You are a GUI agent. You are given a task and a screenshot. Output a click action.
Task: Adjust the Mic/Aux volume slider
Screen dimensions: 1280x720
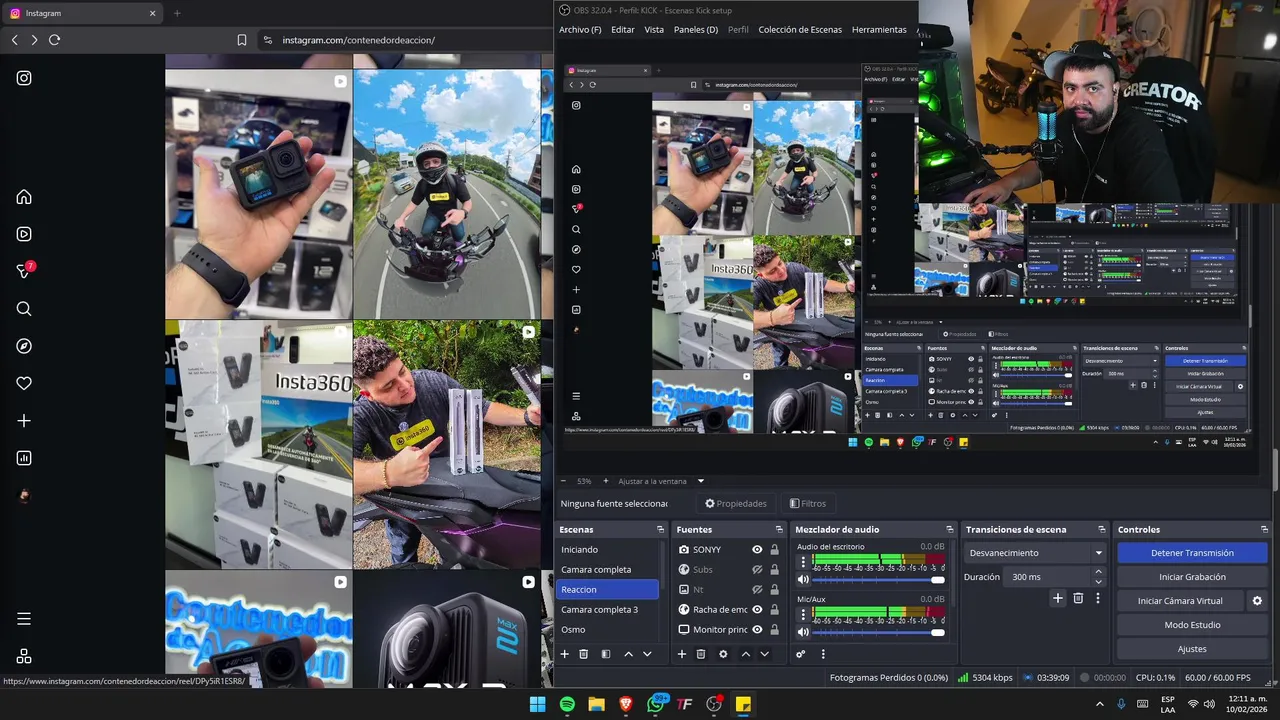[878, 633]
